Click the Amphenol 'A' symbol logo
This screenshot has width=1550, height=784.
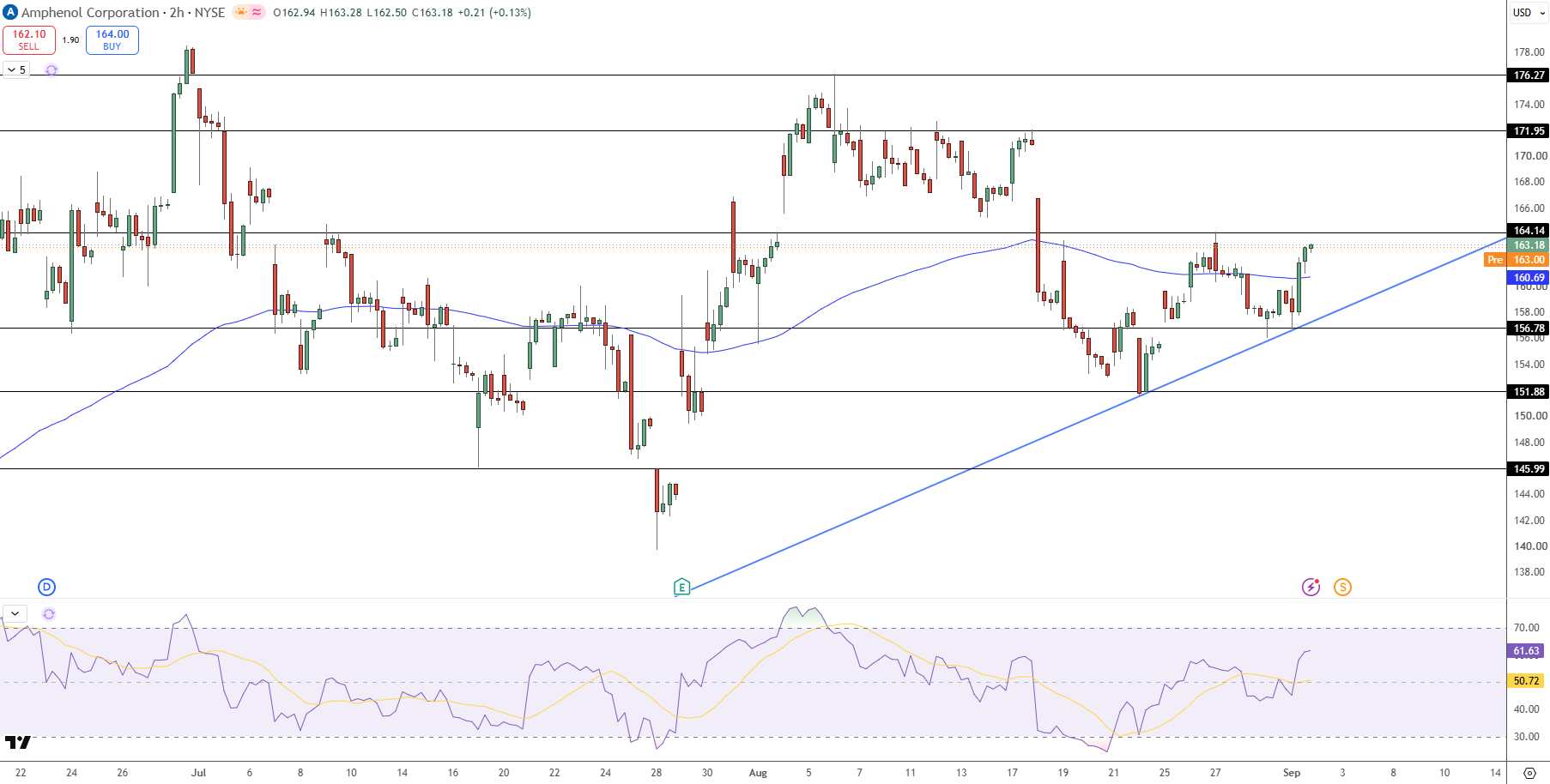pyautogui.click(x=10, y=12)
